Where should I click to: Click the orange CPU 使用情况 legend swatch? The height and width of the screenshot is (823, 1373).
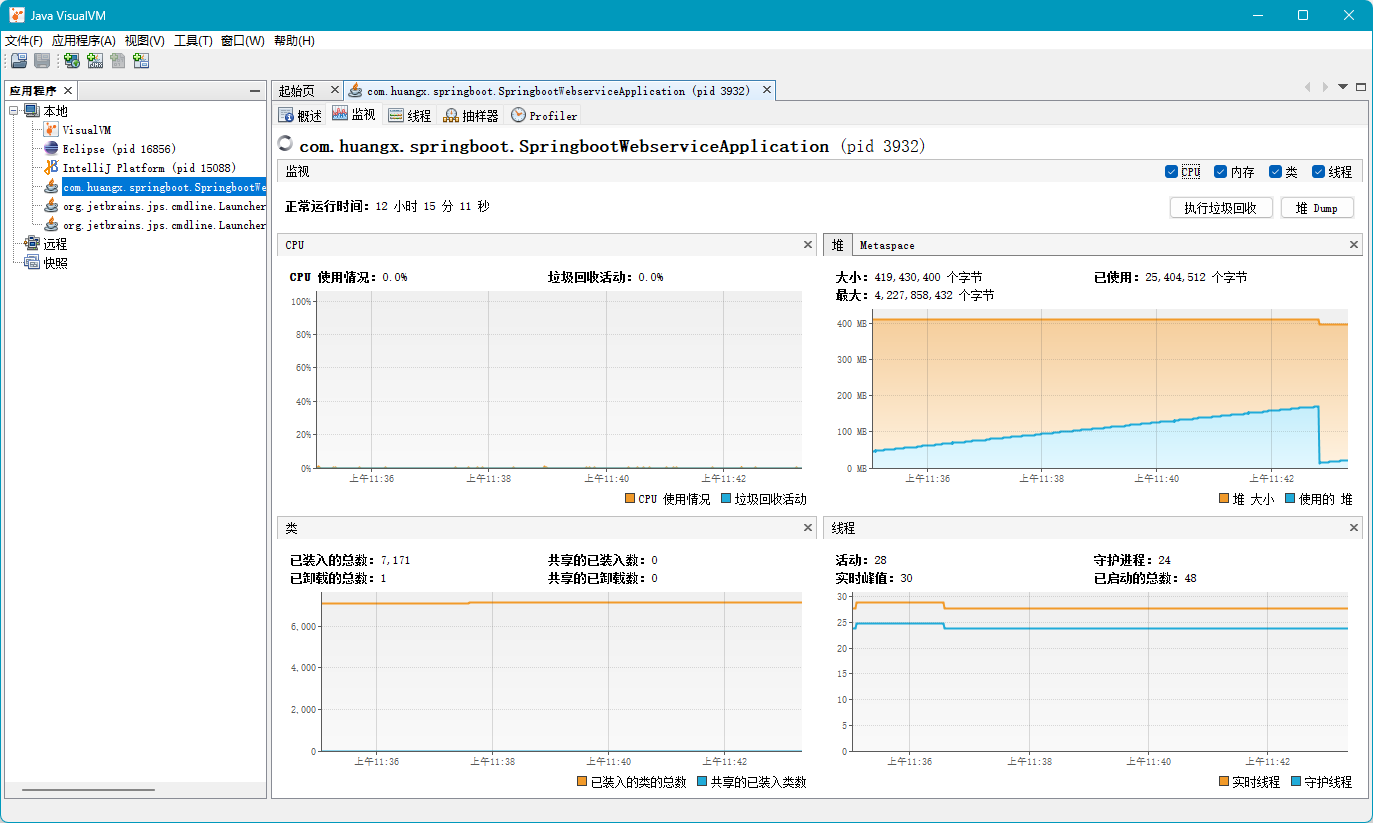[630, 498]
